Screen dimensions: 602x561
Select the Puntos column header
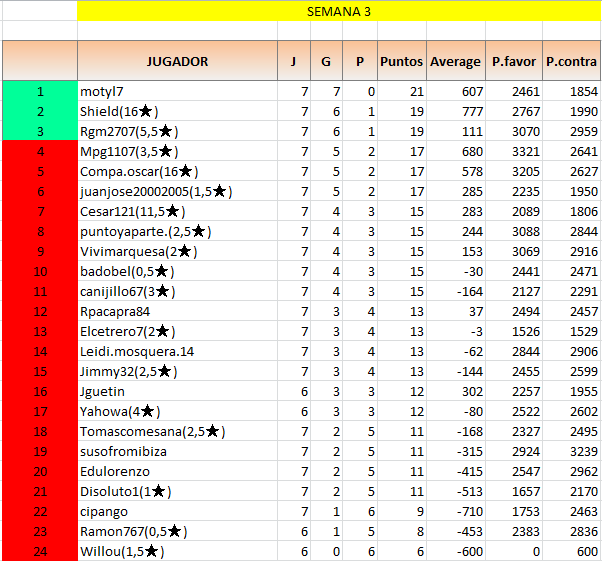(401, 61)
